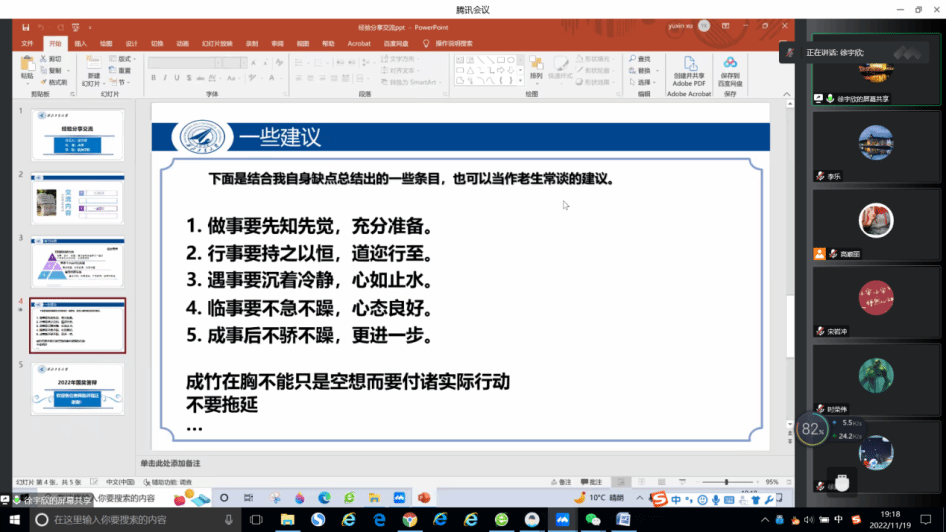Switch to the Insert ribbon tab
This screenshot has width=946, height=532.
[x=80, y=44]
